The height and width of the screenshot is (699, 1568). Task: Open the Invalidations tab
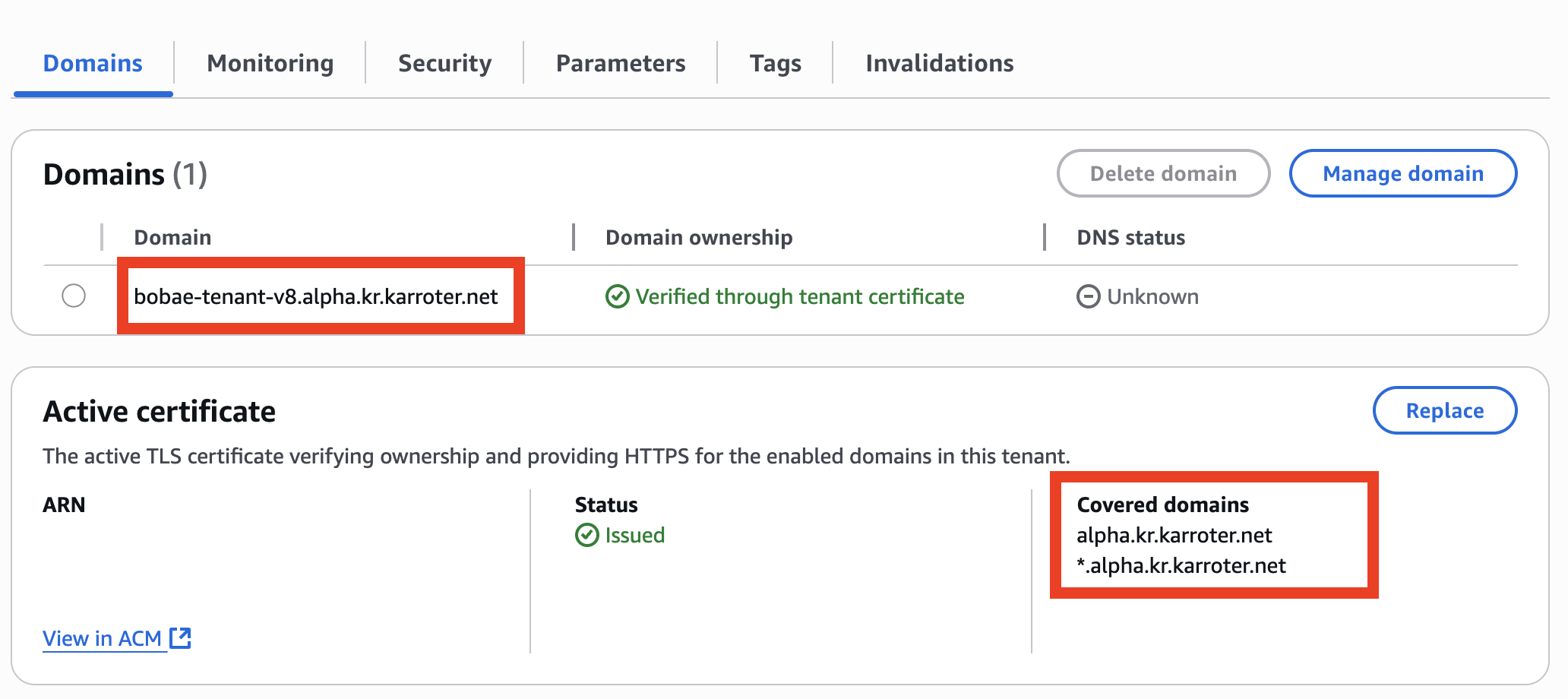pyautogui.click(x=940, y=63)
